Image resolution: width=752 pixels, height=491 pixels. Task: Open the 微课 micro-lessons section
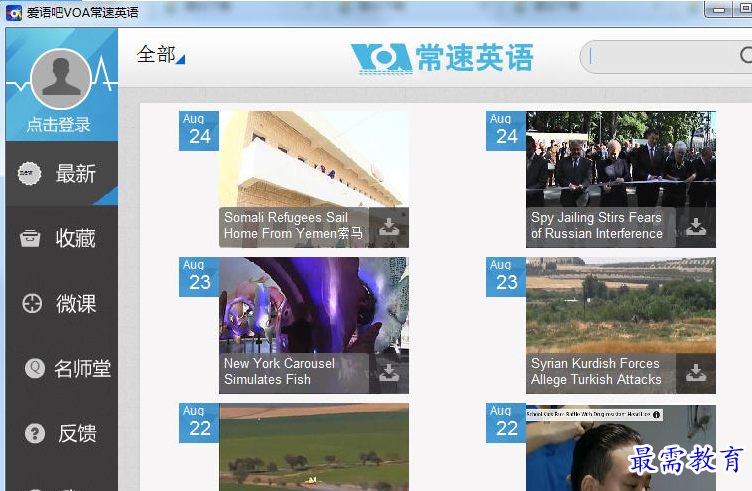pos(61,304)
